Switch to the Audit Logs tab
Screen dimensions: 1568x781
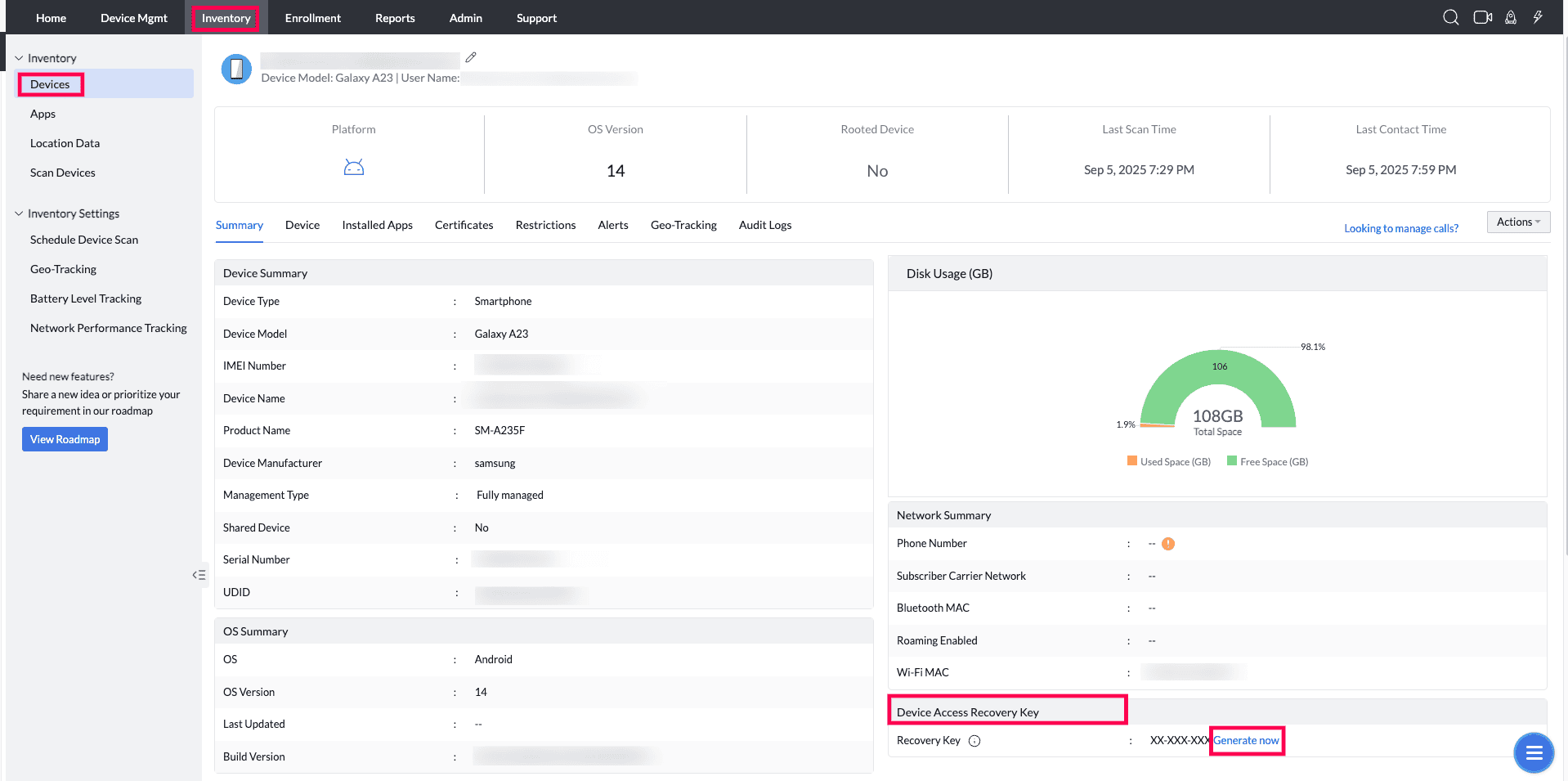pos(765,225)
